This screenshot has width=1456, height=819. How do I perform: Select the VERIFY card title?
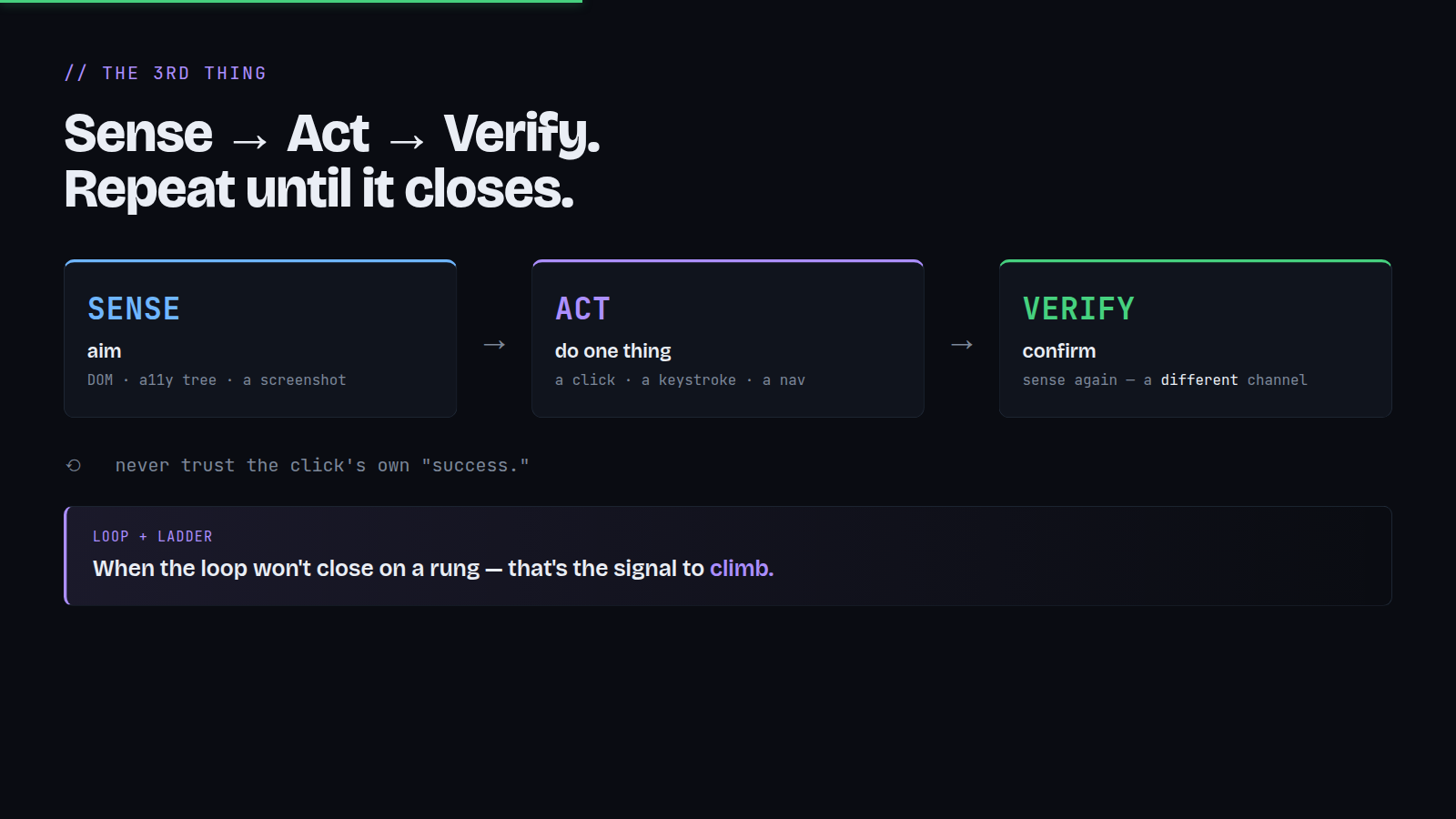(x=1078, y=309)
